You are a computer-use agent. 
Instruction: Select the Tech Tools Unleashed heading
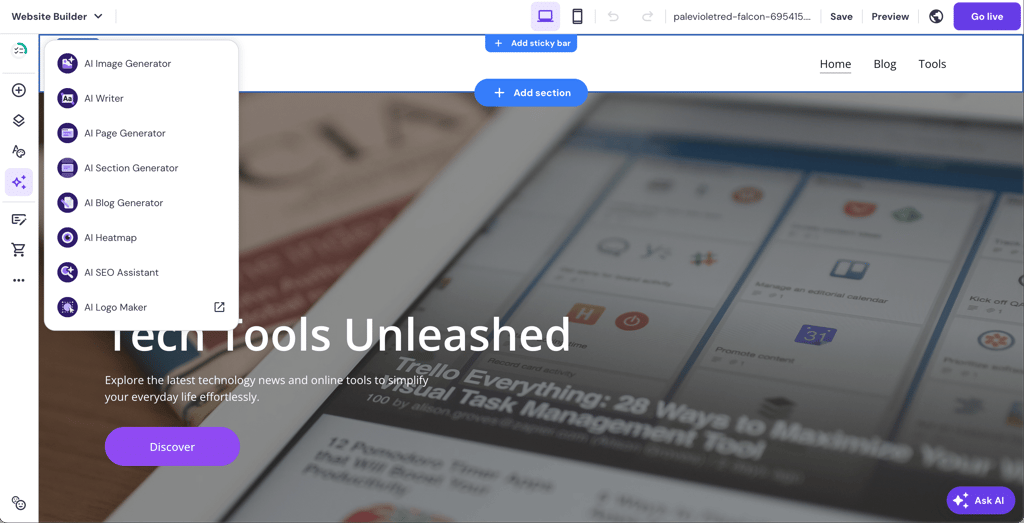click(338, 334)
